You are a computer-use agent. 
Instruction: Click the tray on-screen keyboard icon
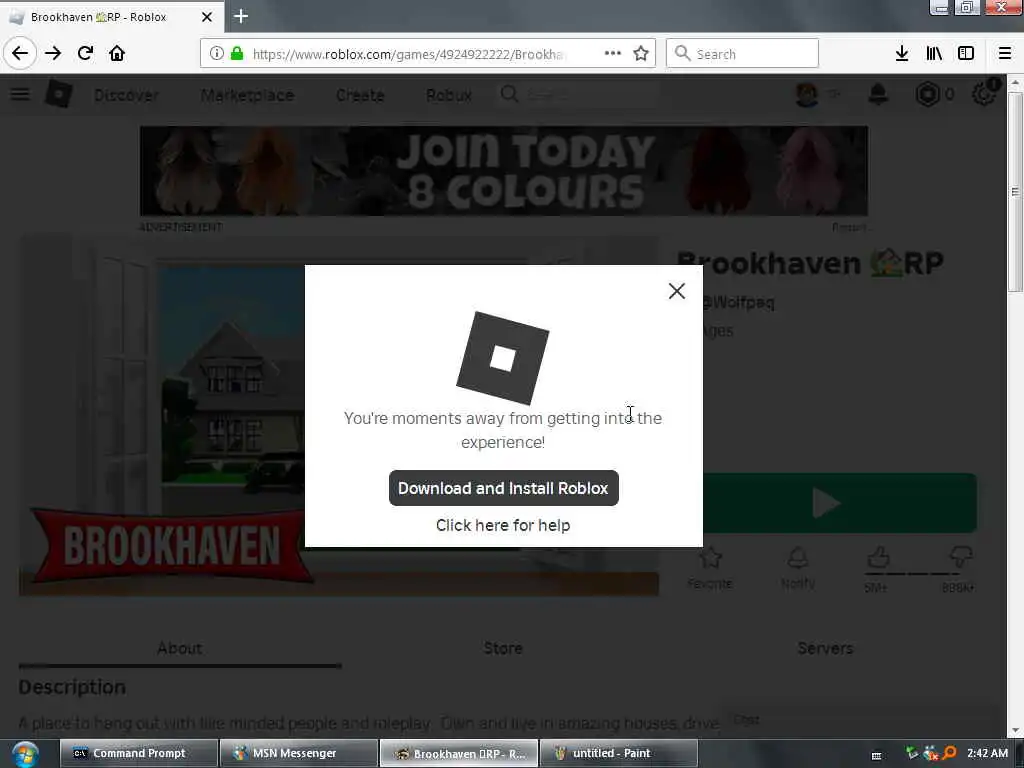point(876,756)
